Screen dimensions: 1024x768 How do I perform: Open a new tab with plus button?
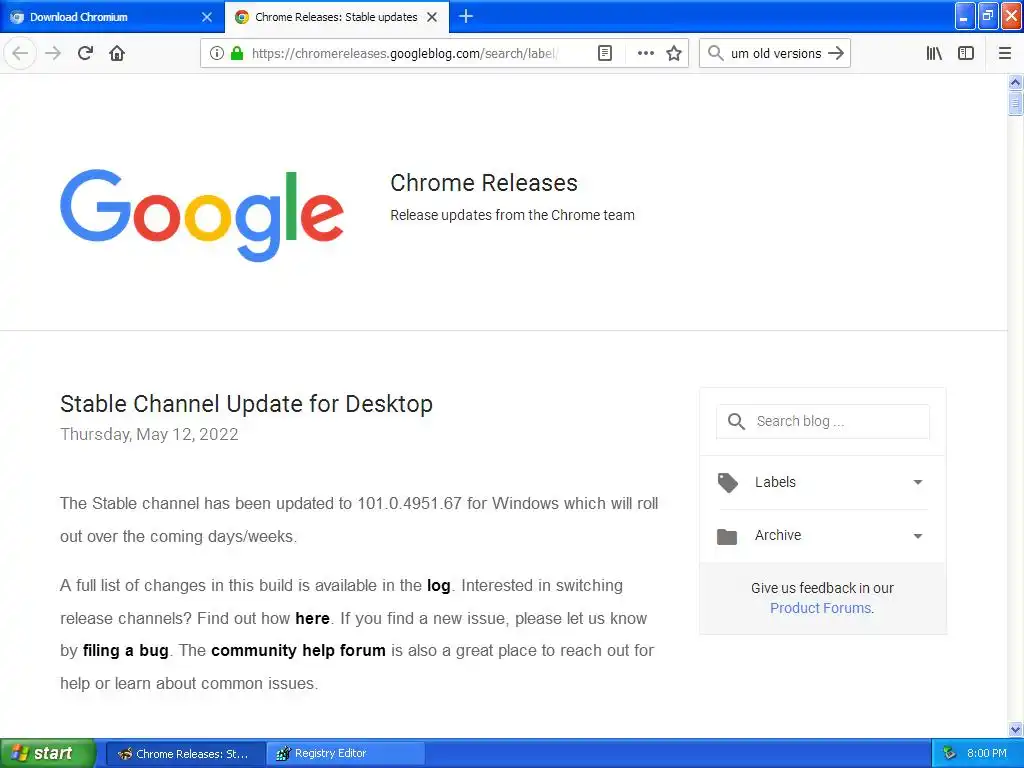466,16
